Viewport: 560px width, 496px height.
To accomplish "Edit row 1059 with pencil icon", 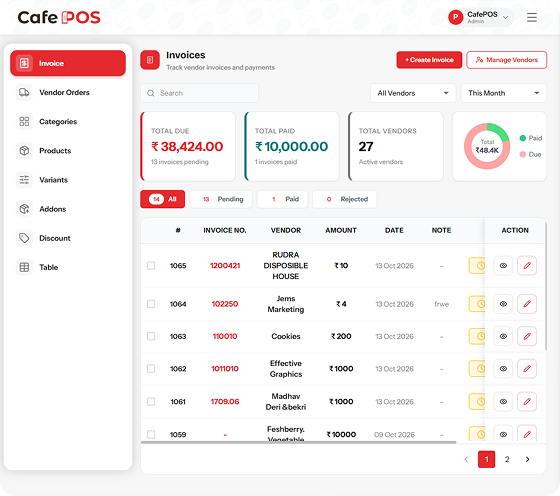I will [527, 434].
